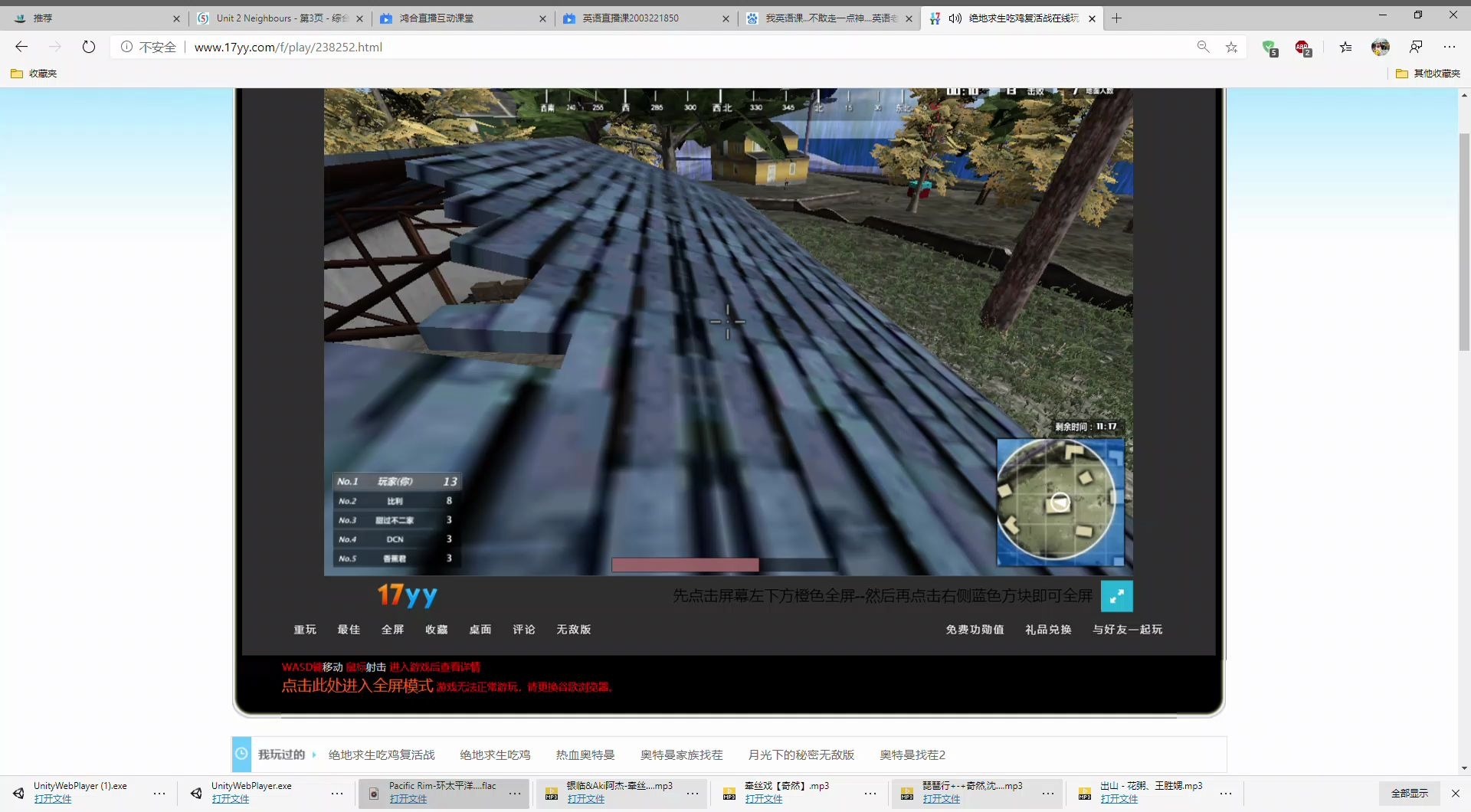Viewport: 1471px width, 812px height.
Task: Click the 最佳 option
Action: click(349, 629)
